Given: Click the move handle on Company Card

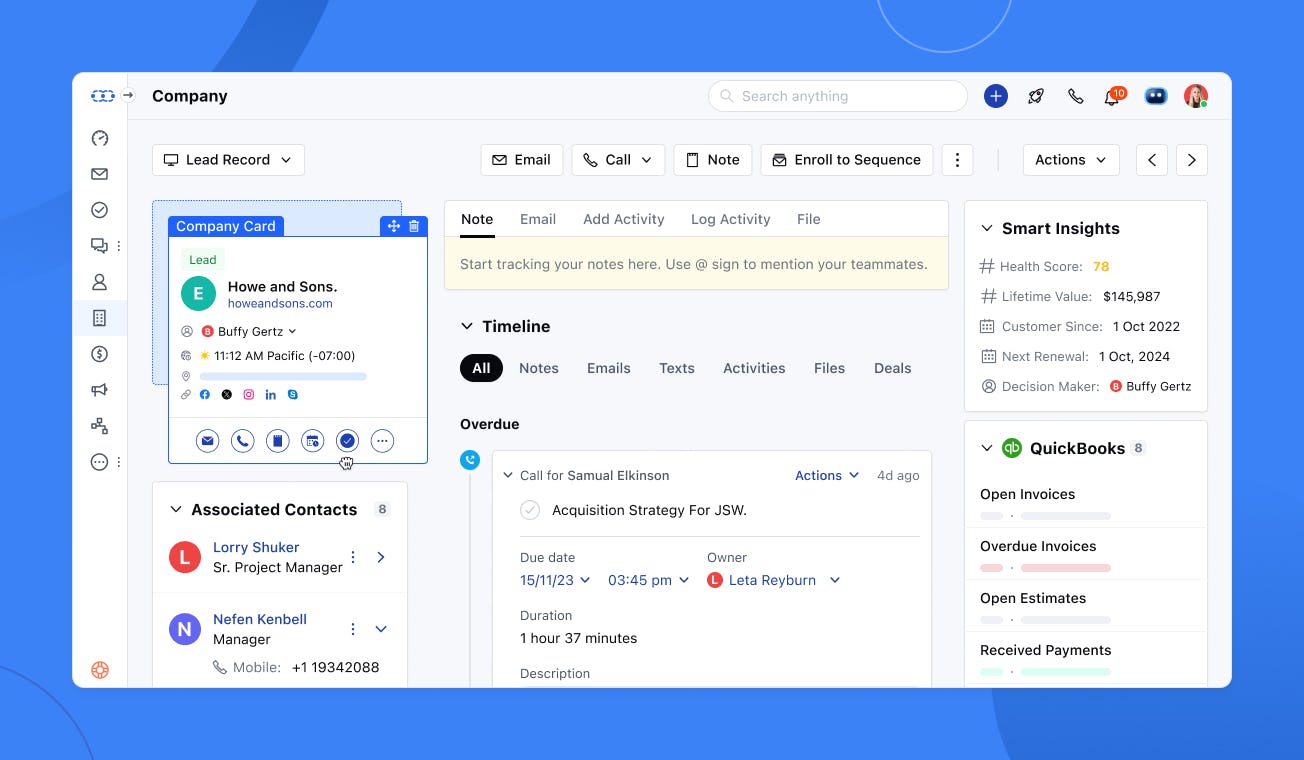Looking at the screenshot, I should point(393,227).
